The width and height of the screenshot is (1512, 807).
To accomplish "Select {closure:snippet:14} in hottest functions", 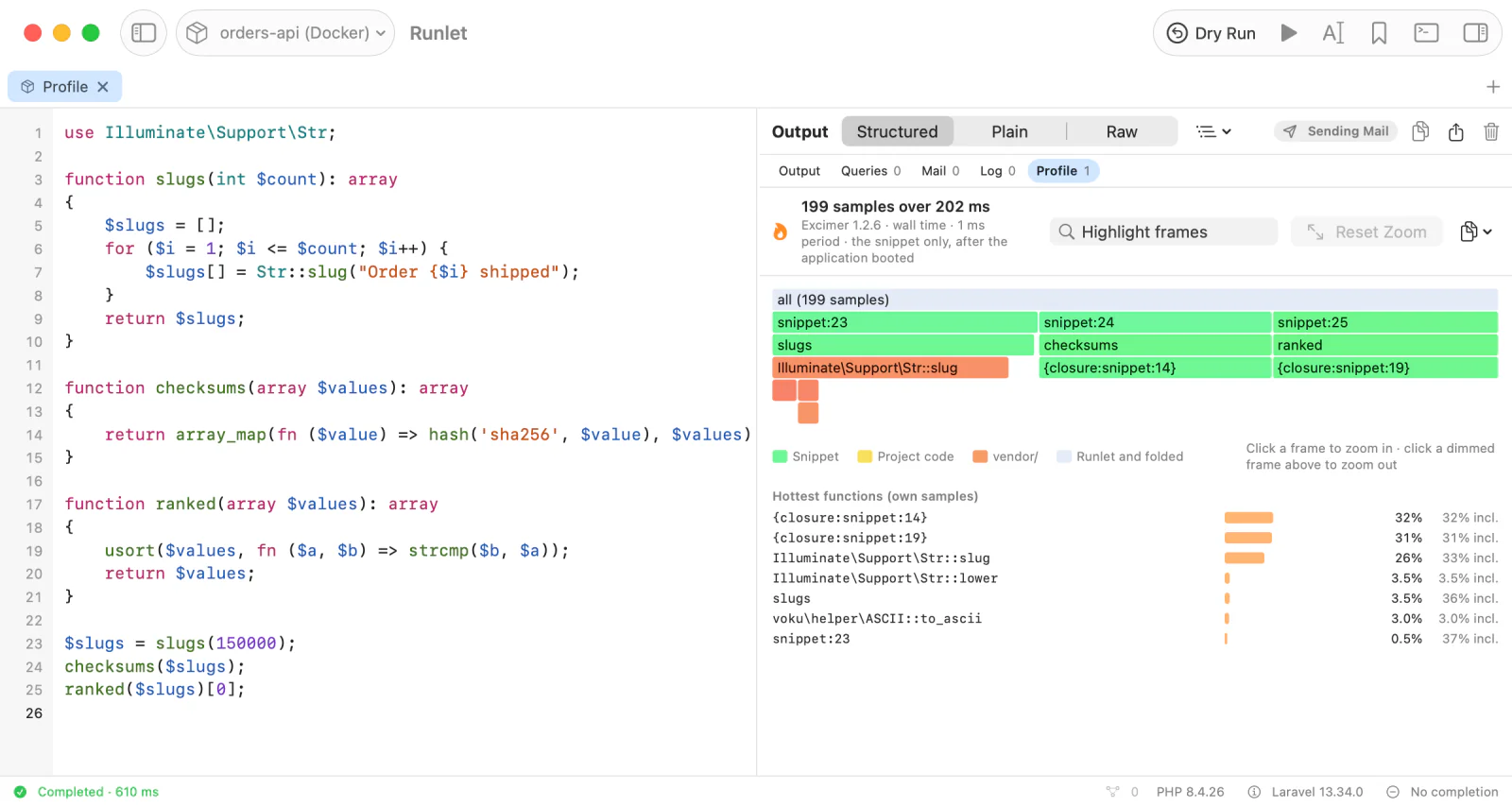I will coord(1135,518).
